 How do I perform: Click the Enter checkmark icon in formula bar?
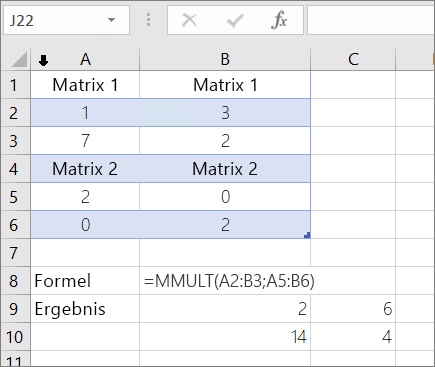tap(235, 21)
